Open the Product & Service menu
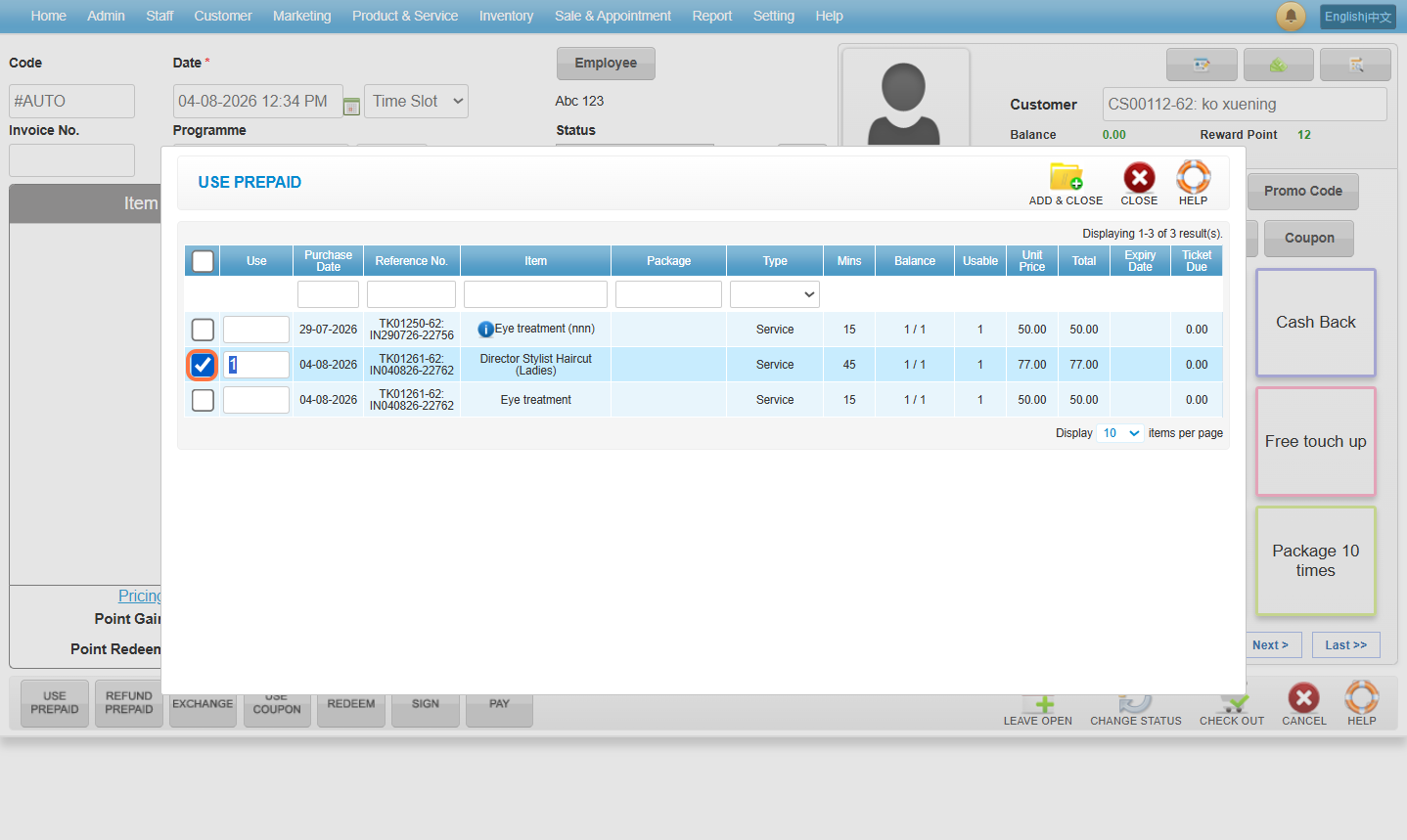Screen dimensions: 1407x840 point(405,16)
